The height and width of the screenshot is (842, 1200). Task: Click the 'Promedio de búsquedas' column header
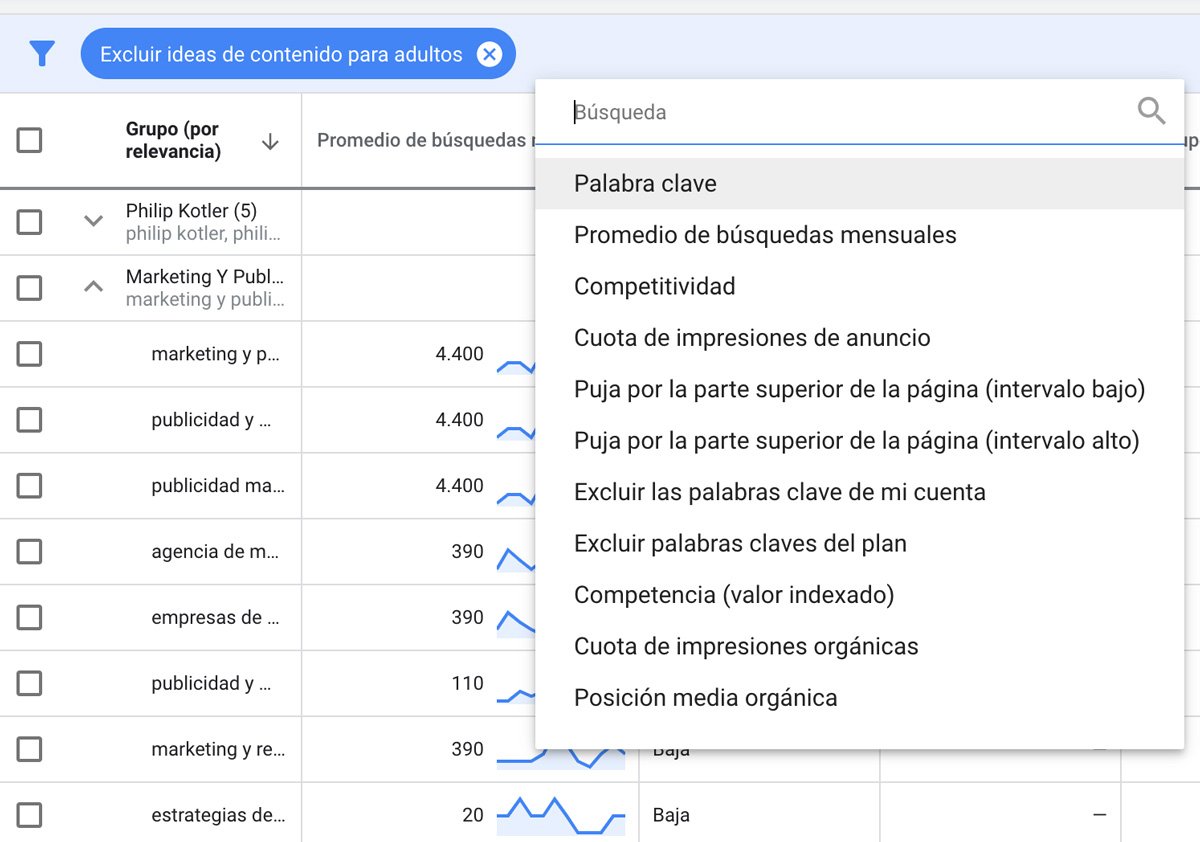click(x=418, y=140)
